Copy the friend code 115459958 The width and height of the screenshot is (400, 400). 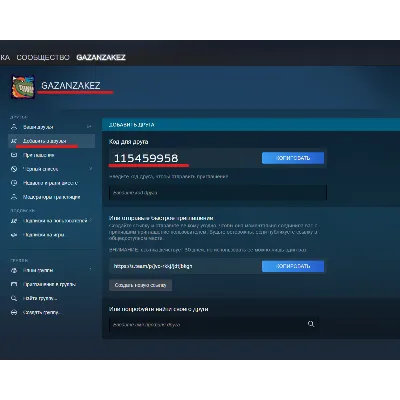293,158
